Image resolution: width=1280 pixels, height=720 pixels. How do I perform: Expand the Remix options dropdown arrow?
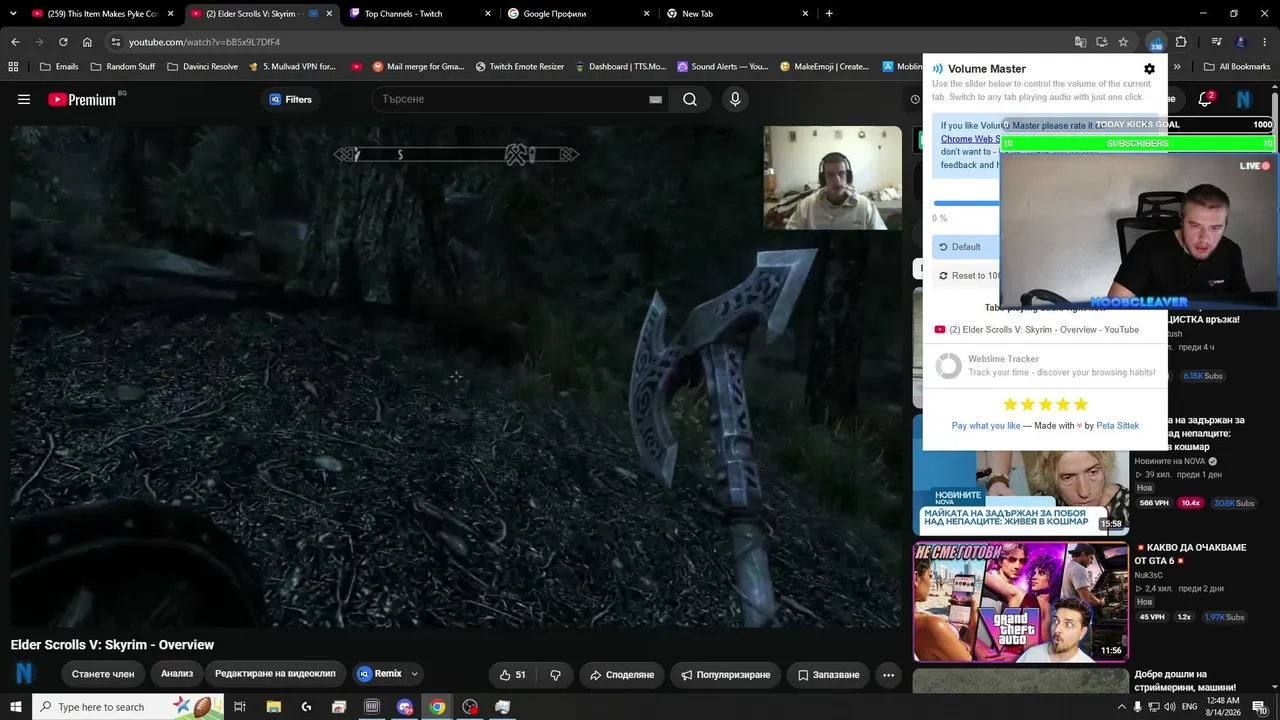click(x=415, y=675)
